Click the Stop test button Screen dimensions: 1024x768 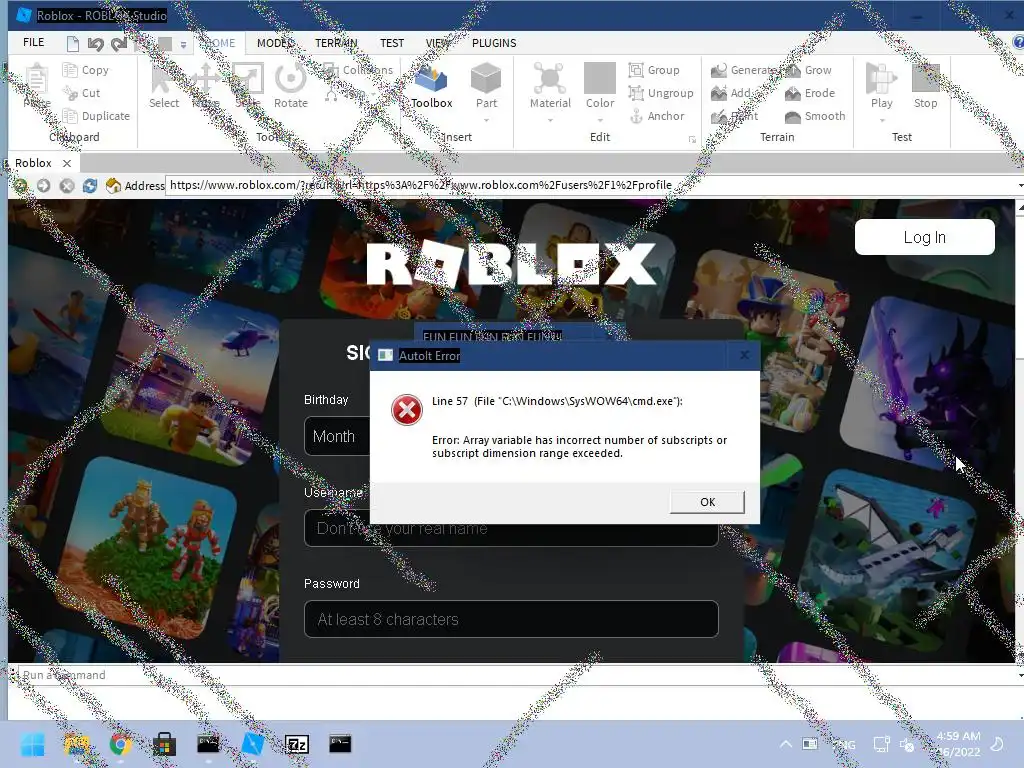pyautogui.click(x=925, y=86)
